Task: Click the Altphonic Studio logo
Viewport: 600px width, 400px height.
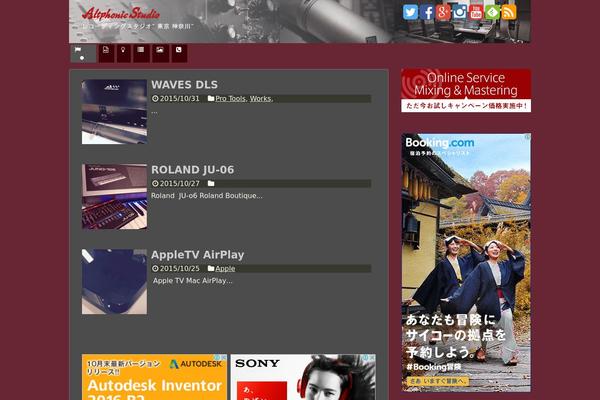Action: [x=121, y=14]
